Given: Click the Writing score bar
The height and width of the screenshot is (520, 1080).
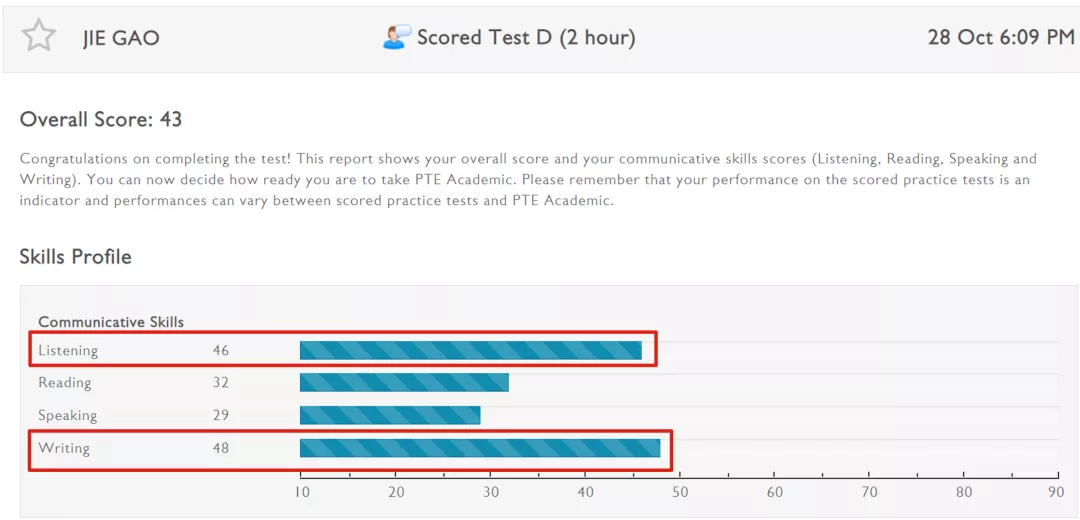Looking at the screenshot, I should tap(480, 448).
